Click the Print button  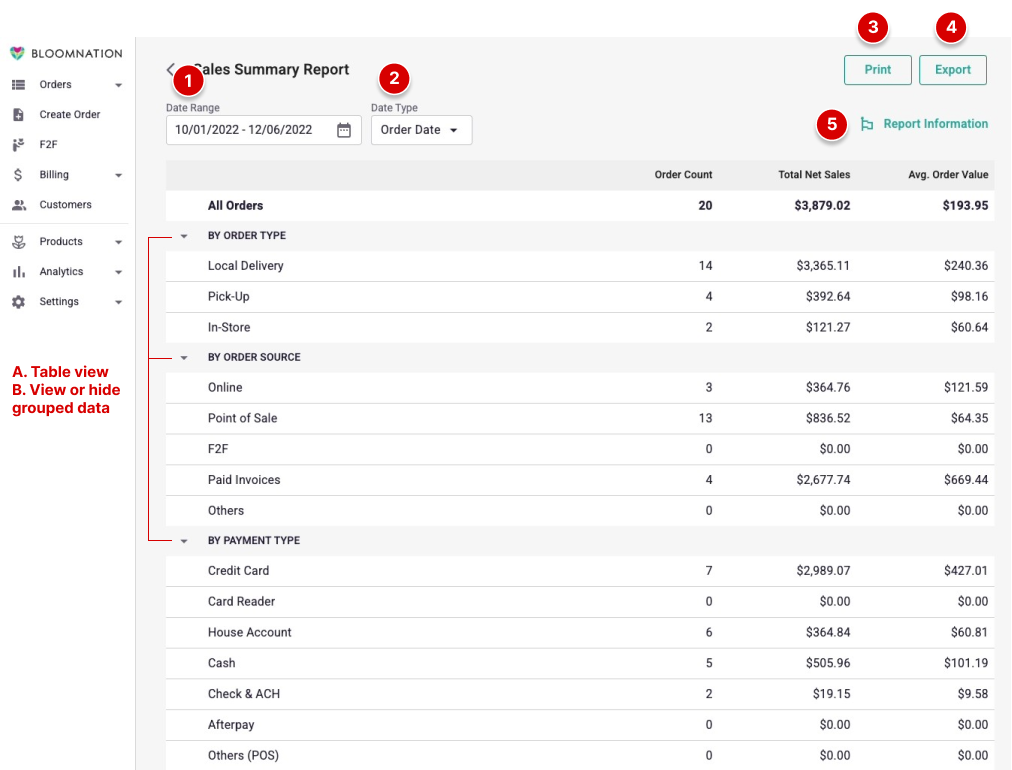pos(877,69)
